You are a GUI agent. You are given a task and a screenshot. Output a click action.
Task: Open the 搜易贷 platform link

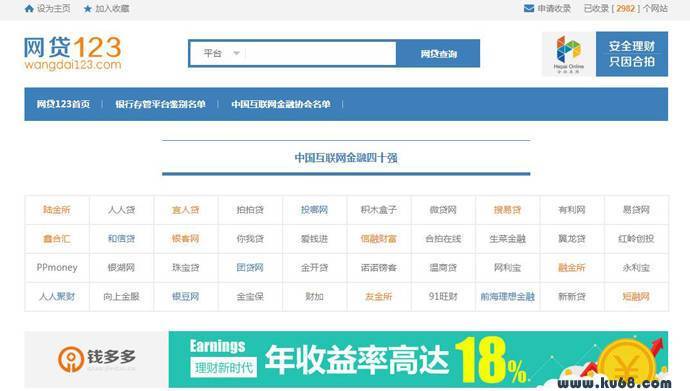tap(507, 210)
